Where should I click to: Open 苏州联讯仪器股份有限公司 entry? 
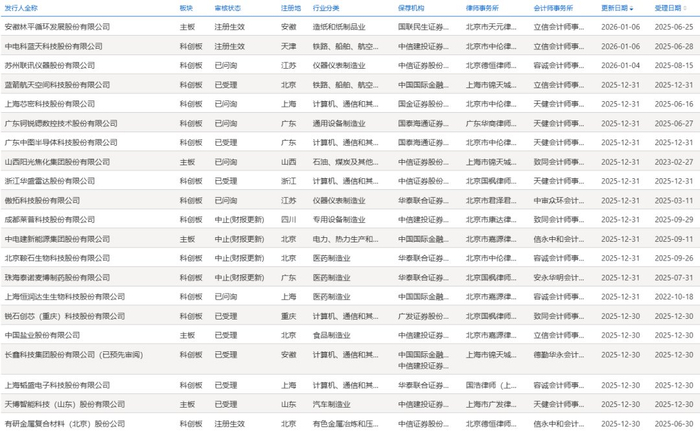[x=50, y=66]
